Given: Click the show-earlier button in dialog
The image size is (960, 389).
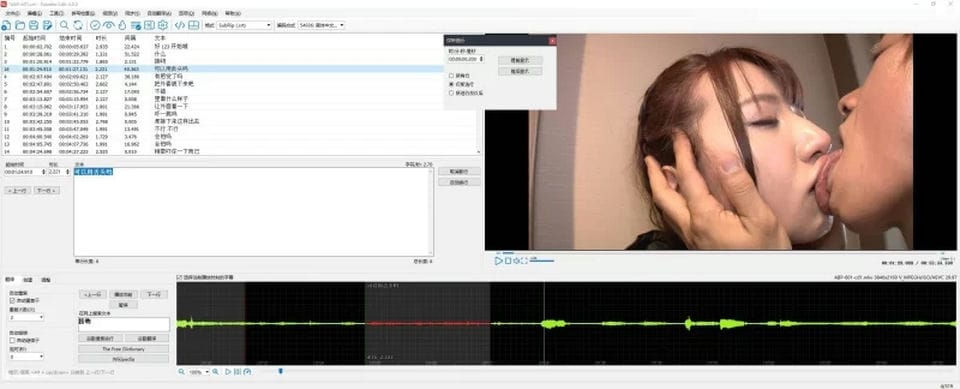Looking at the screenshot, I should pyautogui.click(x=520, y=61).
